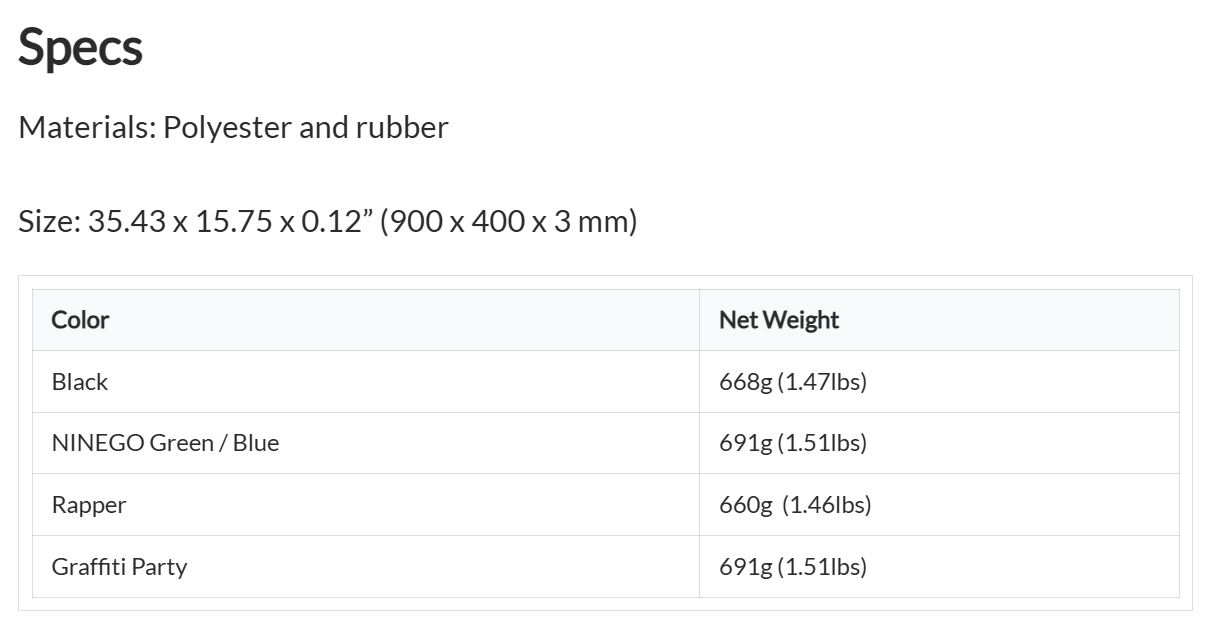Select the "Rapper" color cell

coord(89,505)
